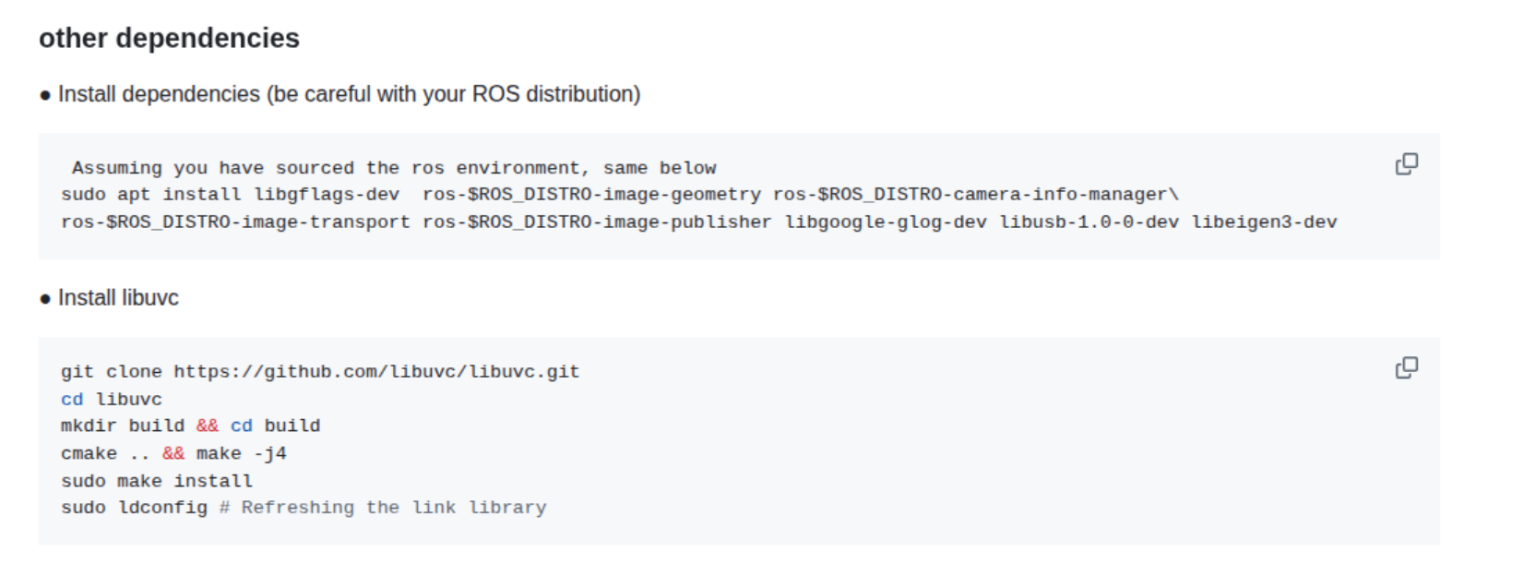Copy the apt install dependencies code block
Viewport: 1536px width, 576px height.
1406,164
